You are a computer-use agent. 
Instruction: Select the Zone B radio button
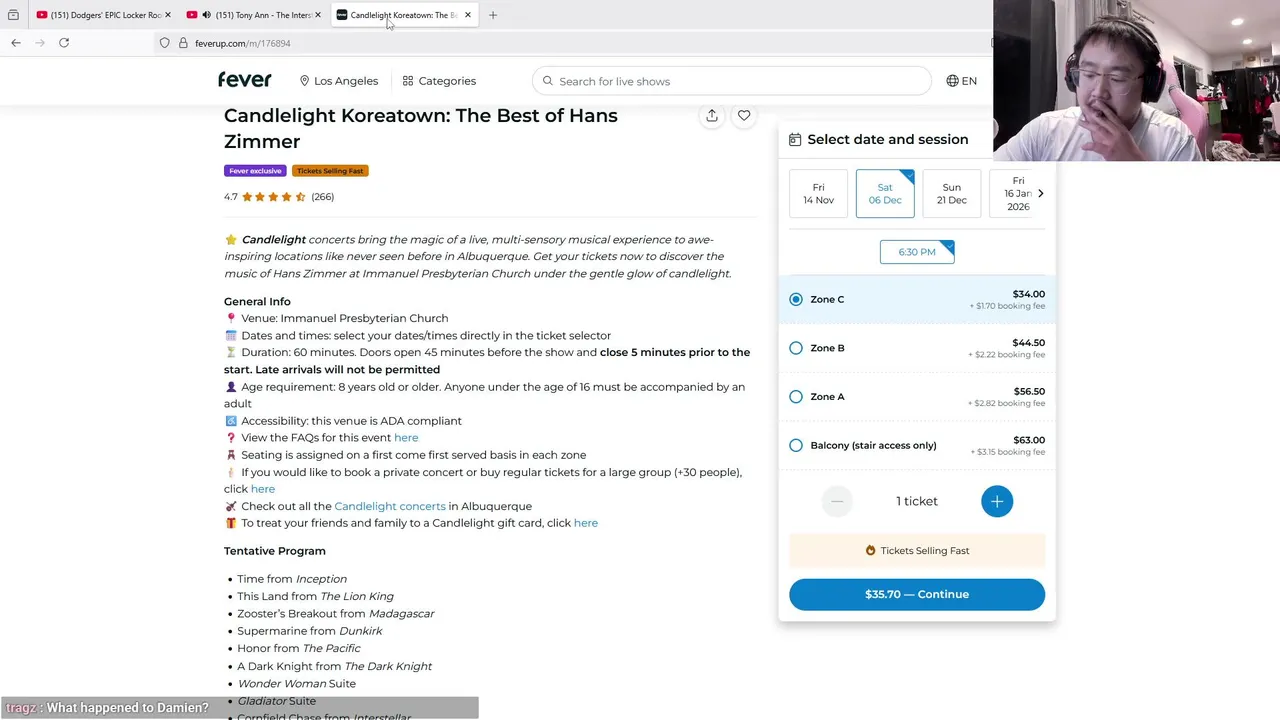coord(796,348)
